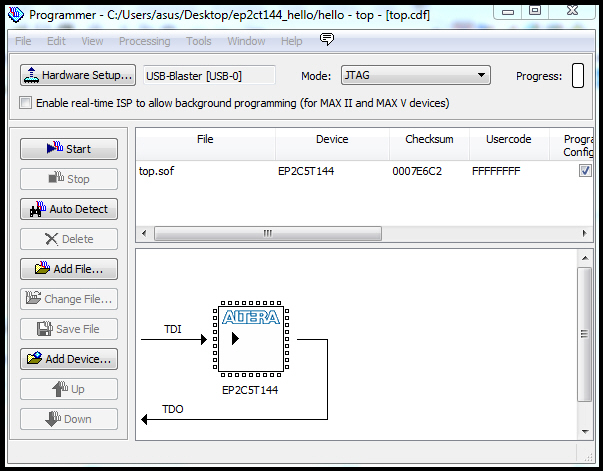Viewport: 603px width, 471px height.
Task: Click the File column header
Action: point(205,144)
